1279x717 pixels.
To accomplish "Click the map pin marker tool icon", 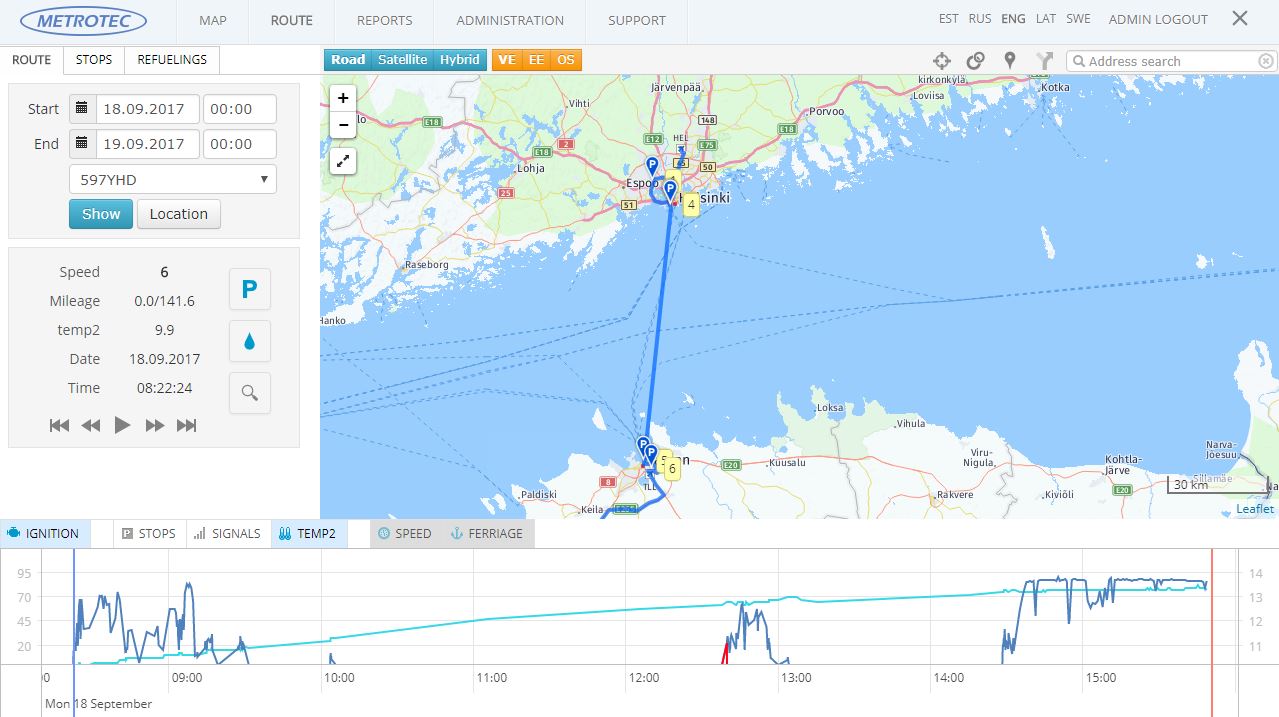I will click(x=1010, y=61).
